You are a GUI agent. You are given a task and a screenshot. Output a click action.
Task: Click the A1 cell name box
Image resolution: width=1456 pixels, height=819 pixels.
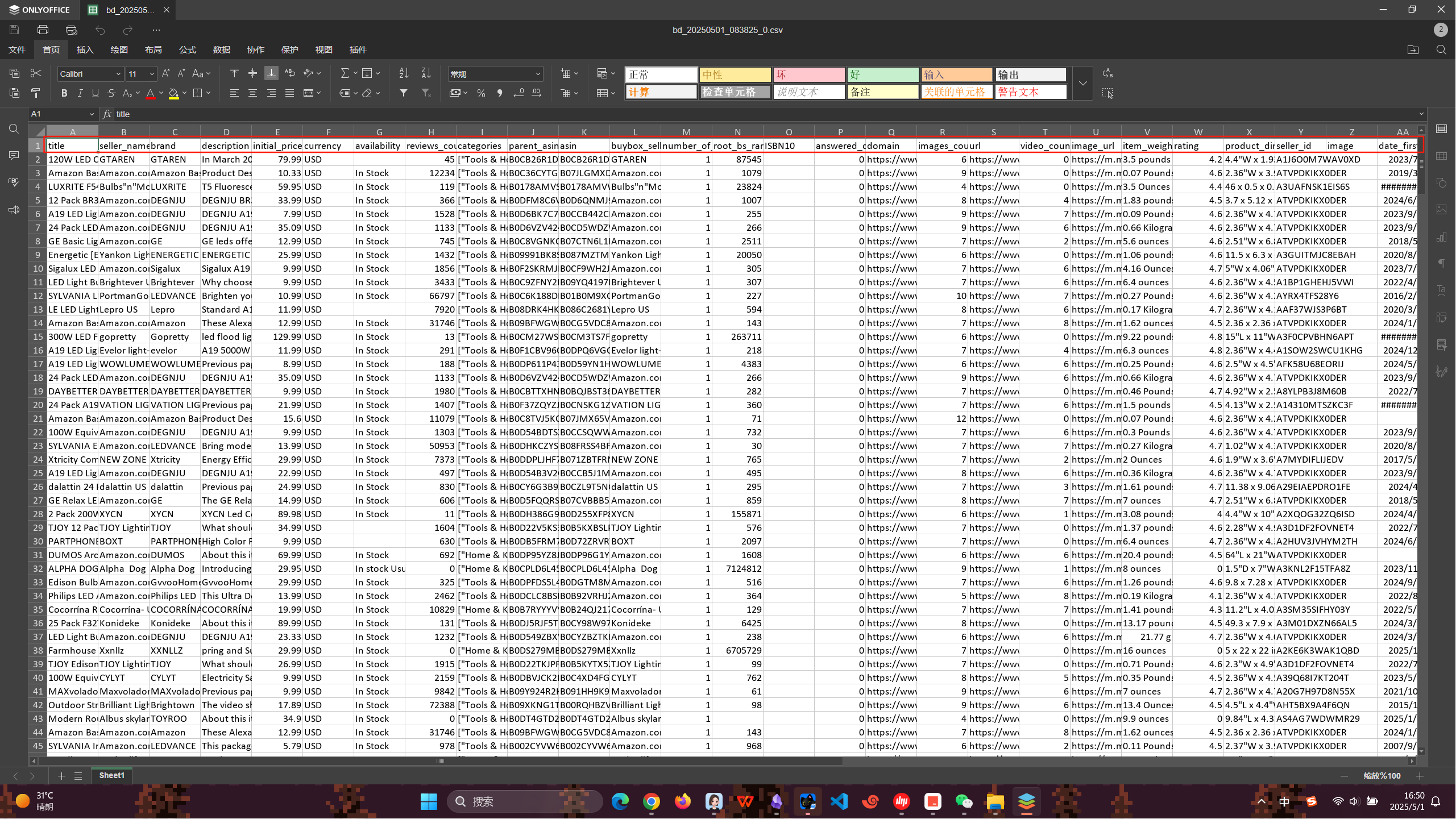point(57,114)
